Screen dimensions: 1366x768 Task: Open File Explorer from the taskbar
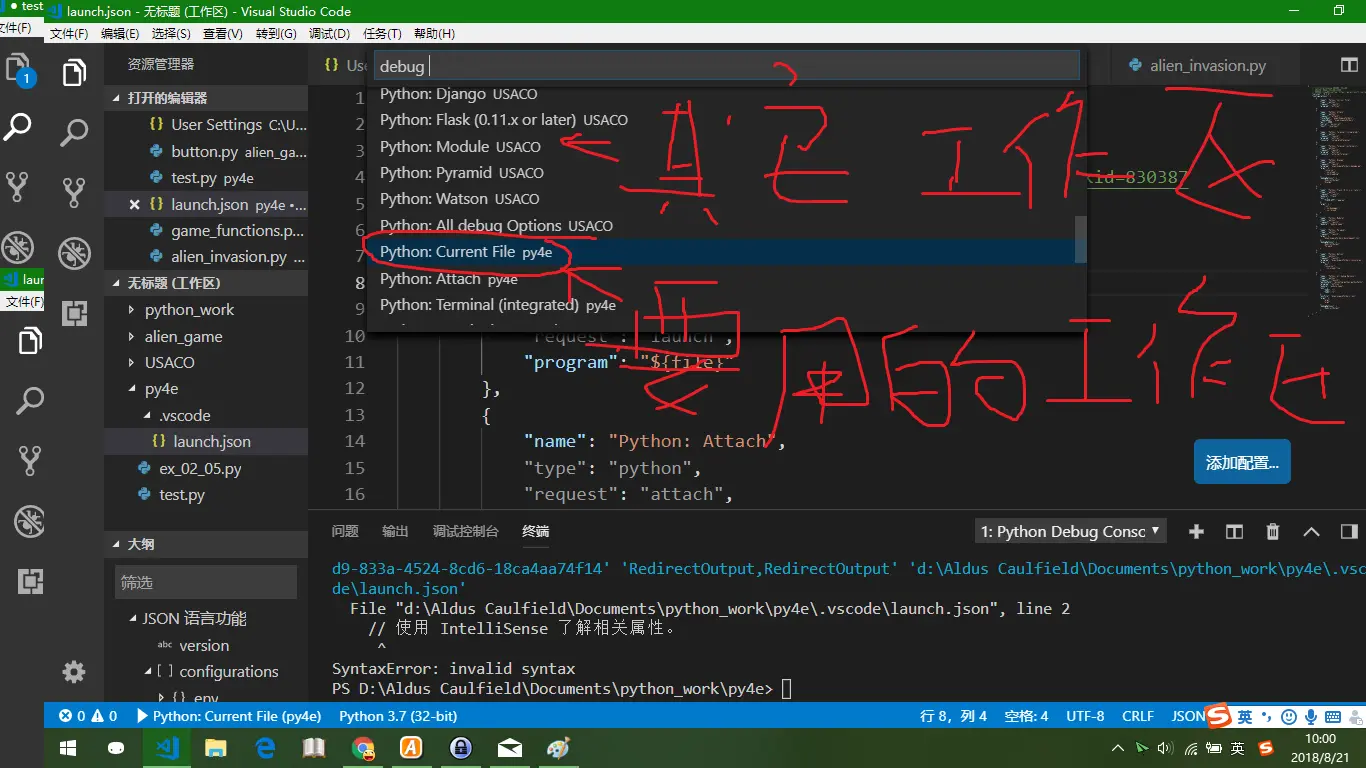tap(215, 748)
